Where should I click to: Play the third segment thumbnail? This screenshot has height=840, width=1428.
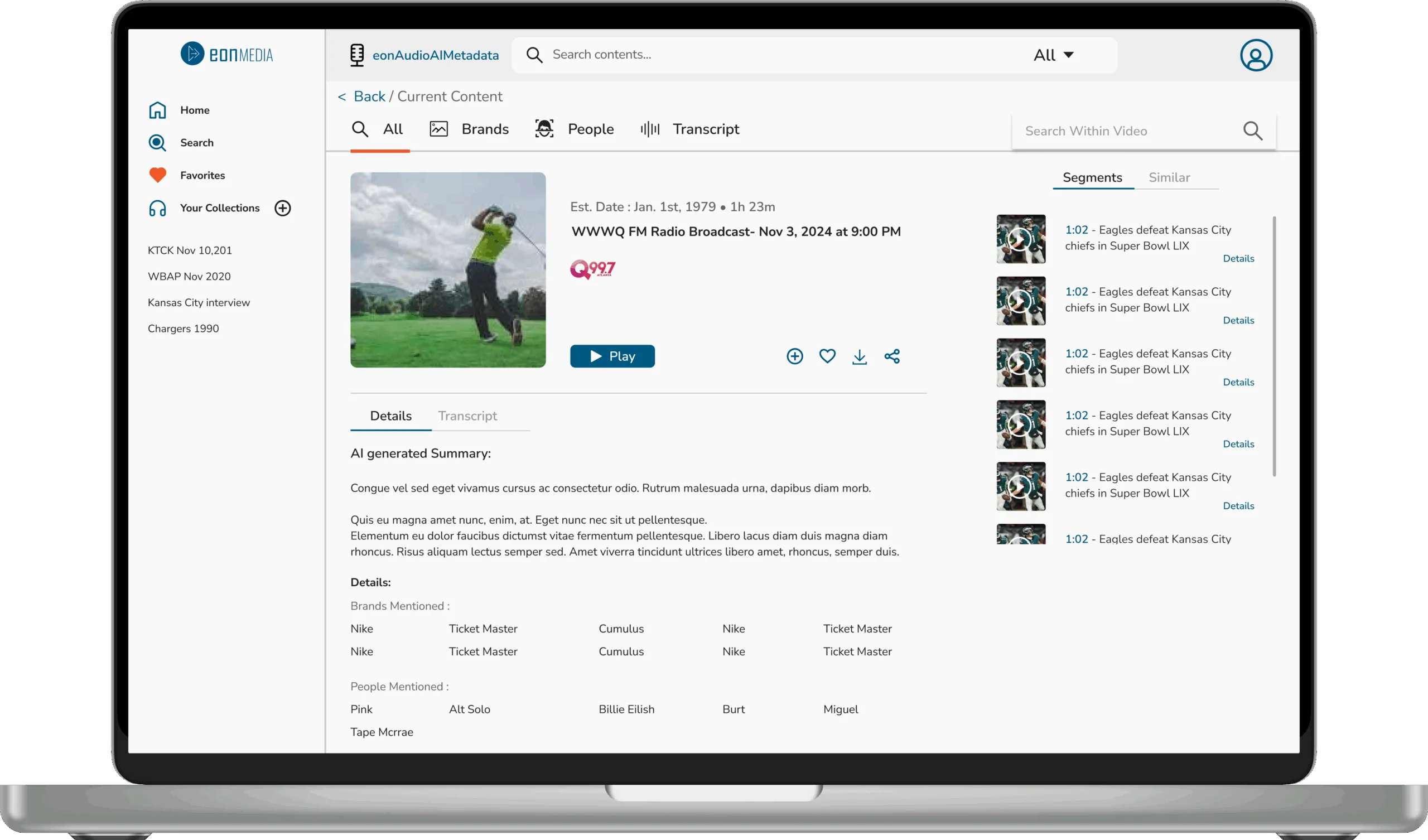(1021, 363)
